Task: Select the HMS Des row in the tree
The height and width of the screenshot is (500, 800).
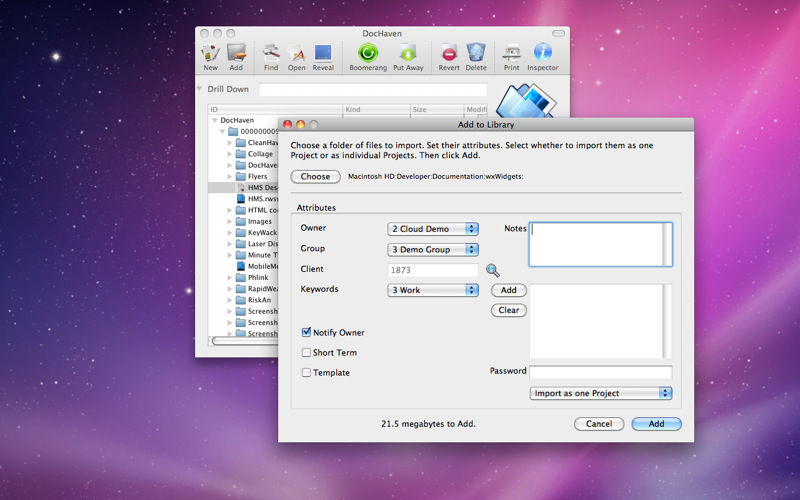Action: coord(243,187)
